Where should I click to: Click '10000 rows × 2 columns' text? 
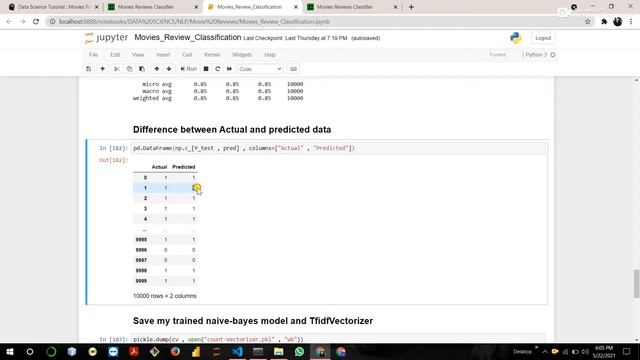click(165, 296)
